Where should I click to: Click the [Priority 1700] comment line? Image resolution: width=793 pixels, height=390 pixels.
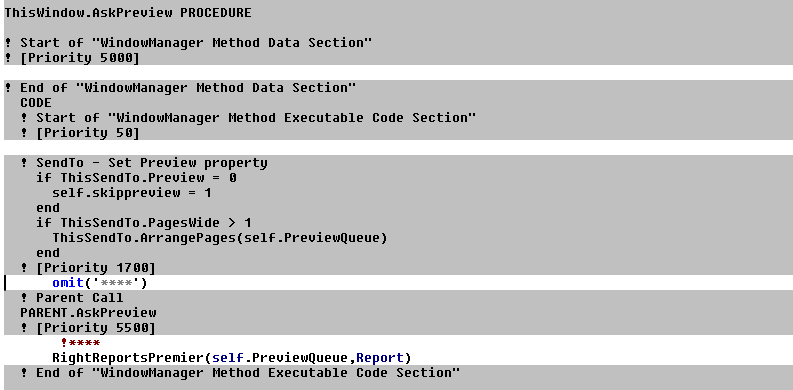click(88, 268)
